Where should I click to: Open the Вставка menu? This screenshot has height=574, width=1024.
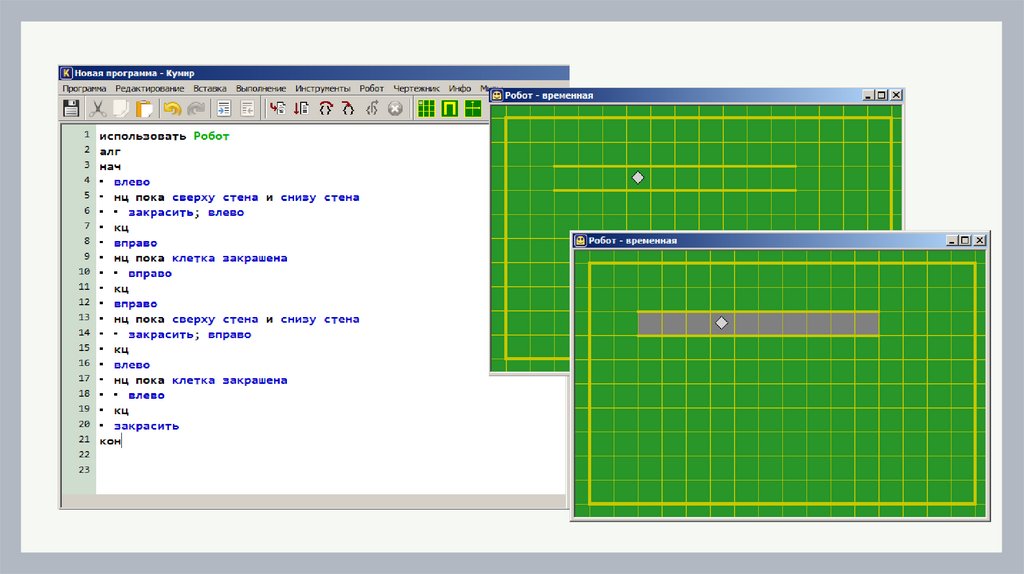210,88
